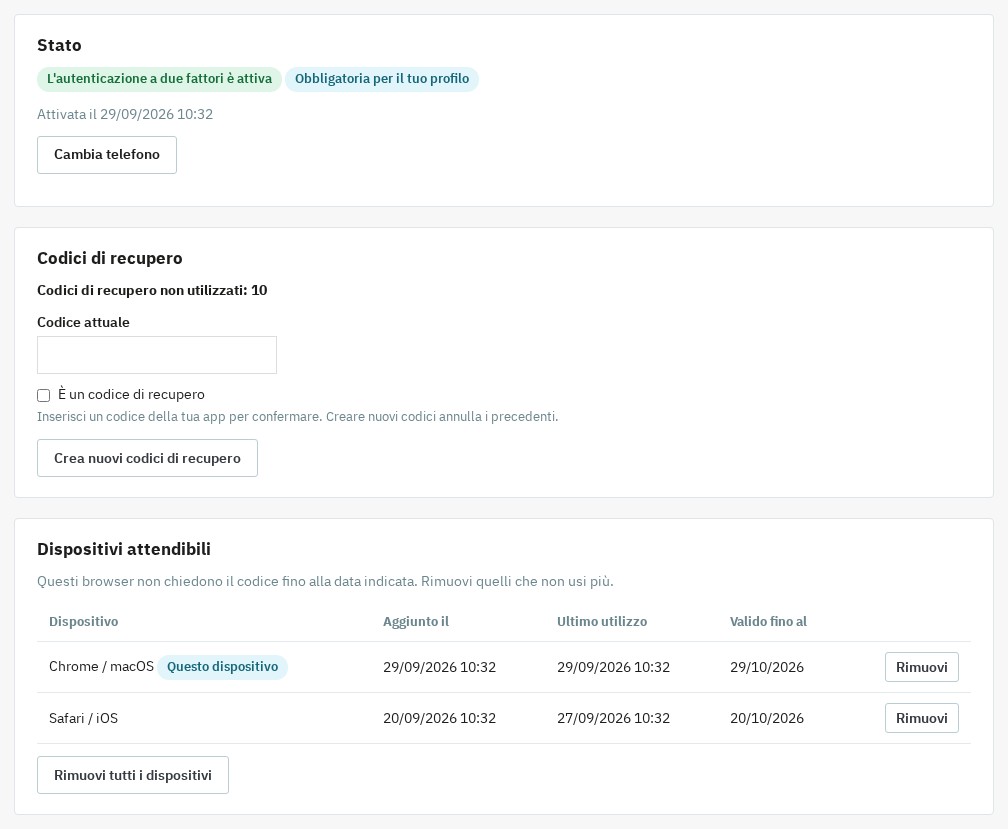Click Codici di recupero non utilizzati: 10
The image size is (1008, 829).
(152, 290)
